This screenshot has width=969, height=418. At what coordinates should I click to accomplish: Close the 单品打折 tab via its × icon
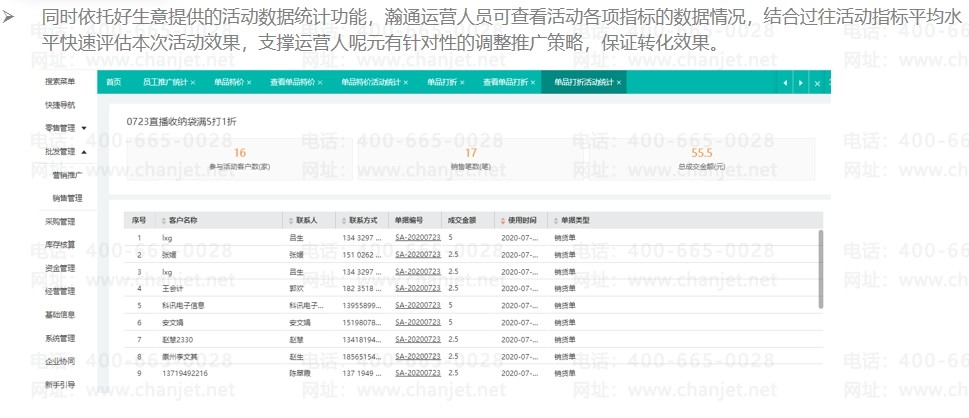tap(462, 83)
